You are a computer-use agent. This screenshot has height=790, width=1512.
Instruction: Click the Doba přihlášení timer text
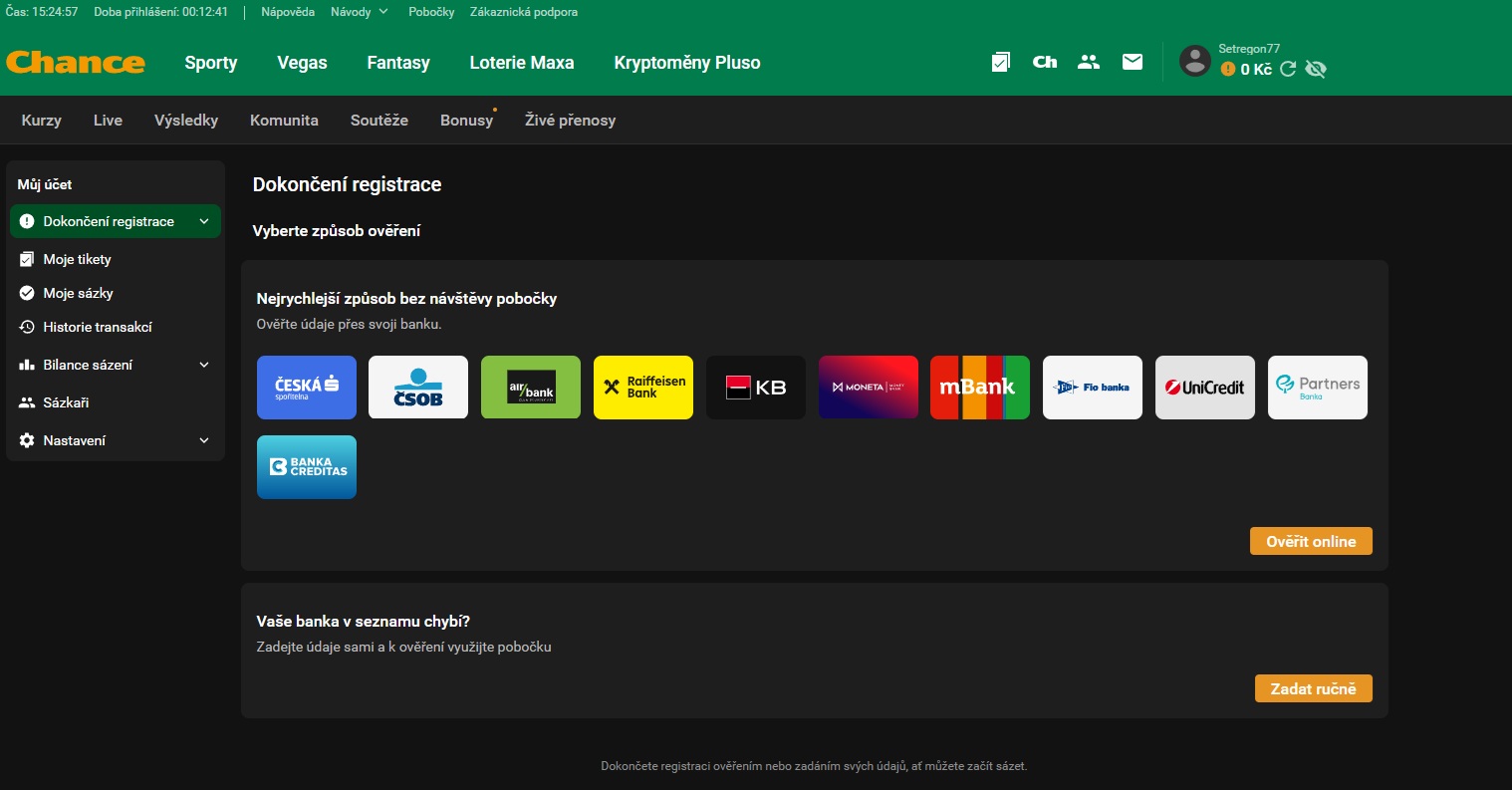click(161, 12)
